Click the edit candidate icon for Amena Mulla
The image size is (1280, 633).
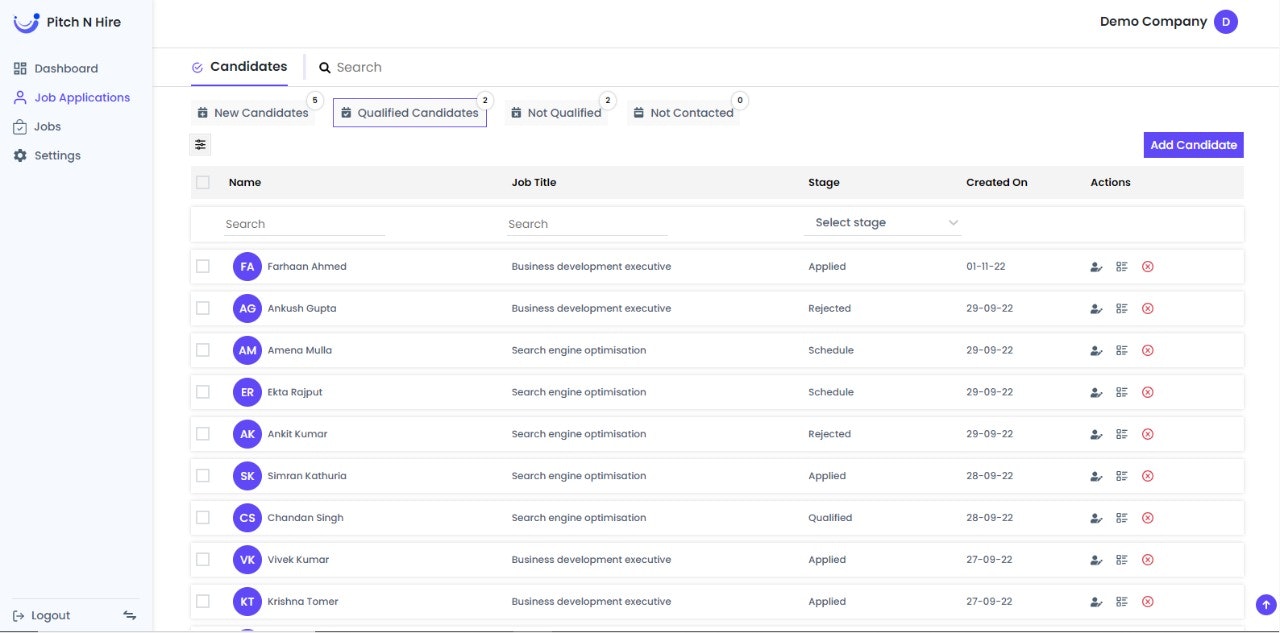point(1096,351)
